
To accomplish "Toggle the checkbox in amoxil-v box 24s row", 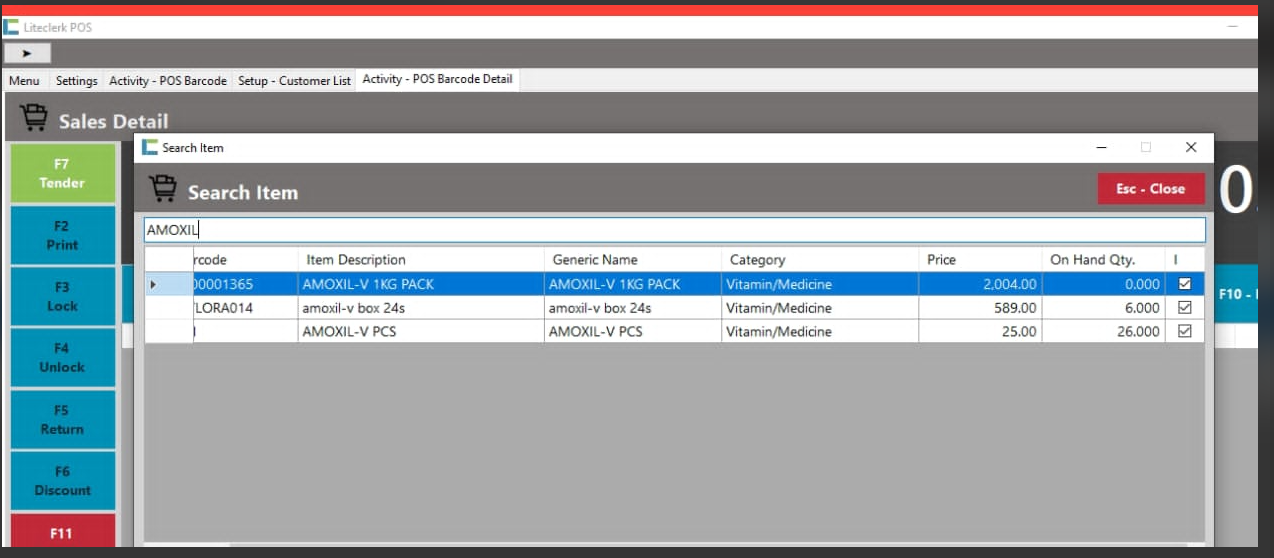I will (1185, 308).
